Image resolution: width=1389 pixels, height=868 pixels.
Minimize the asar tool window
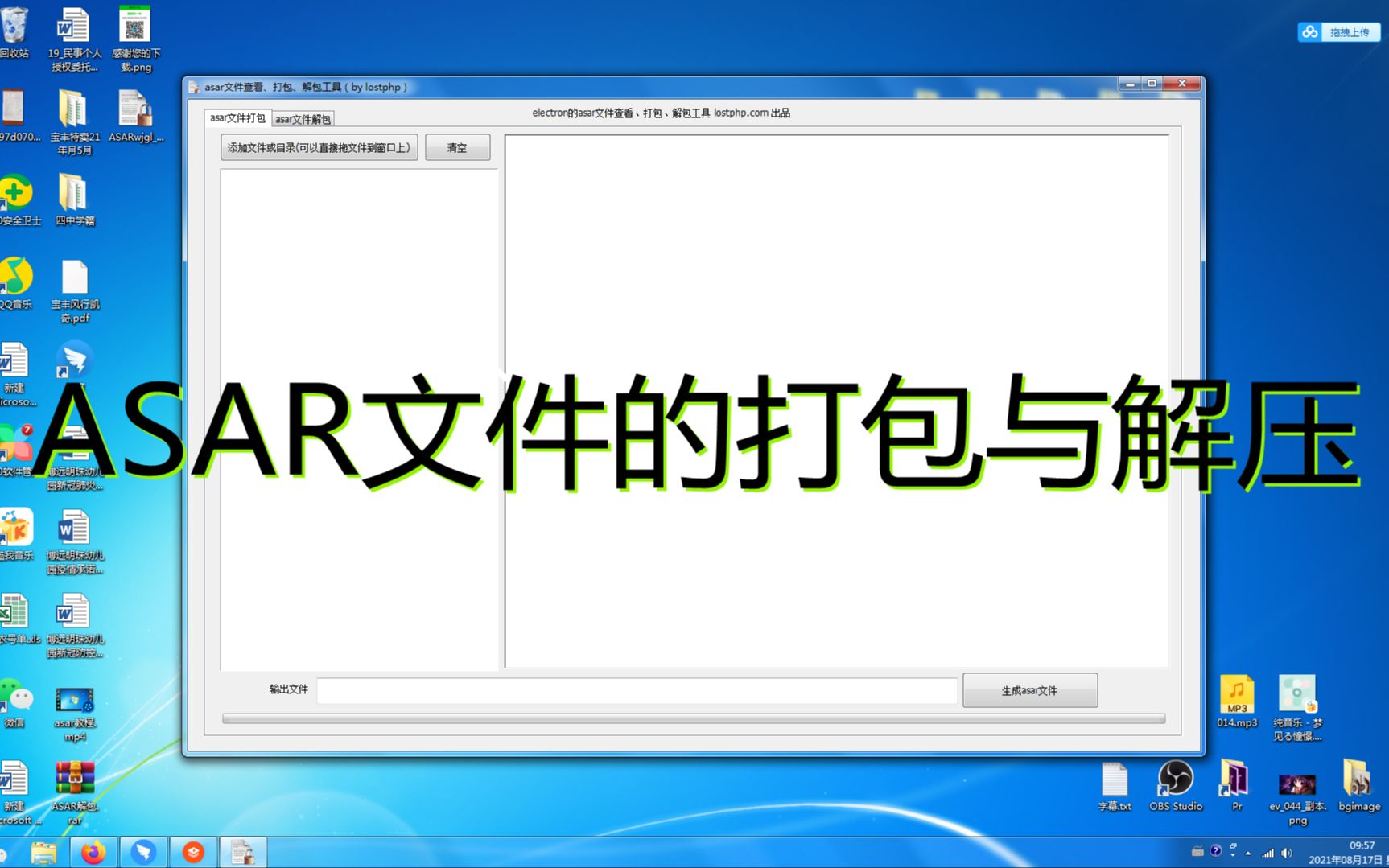pyautogui.click(x=1131, y=84)
